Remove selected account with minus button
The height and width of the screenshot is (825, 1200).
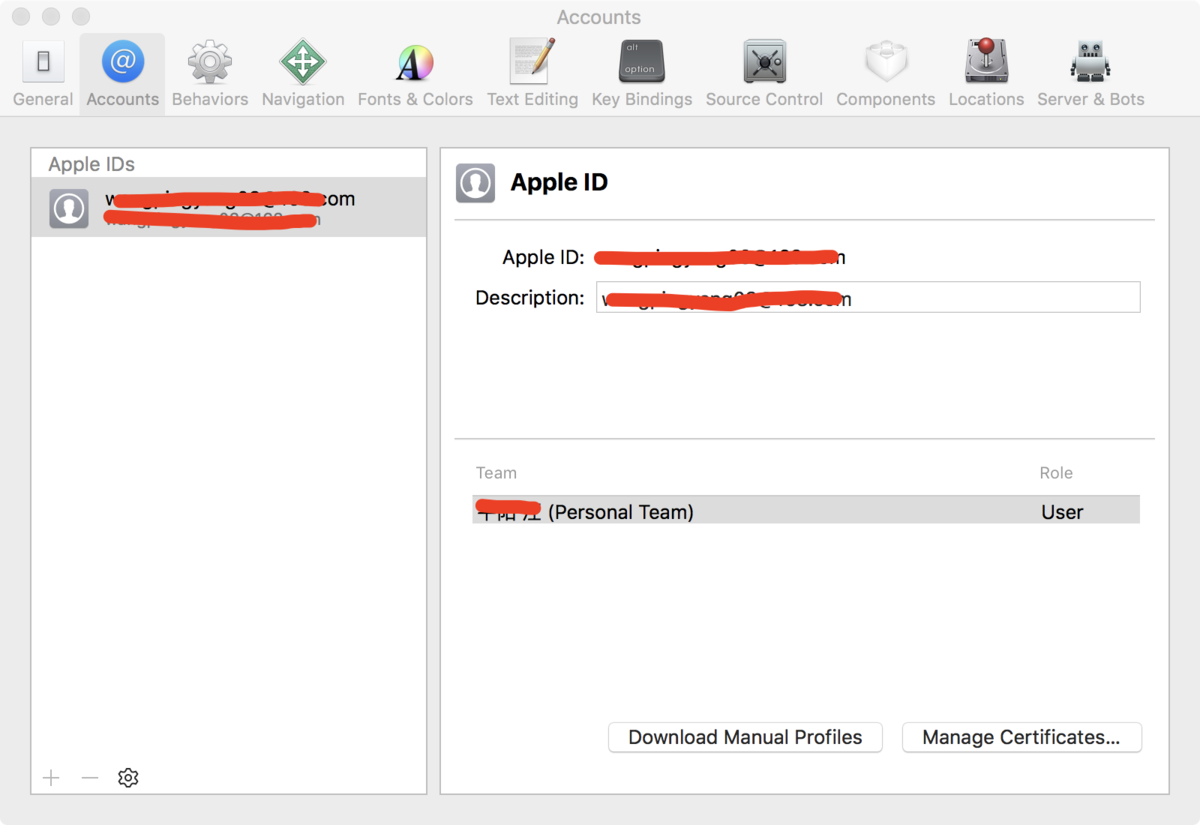(x=90, y=777)
